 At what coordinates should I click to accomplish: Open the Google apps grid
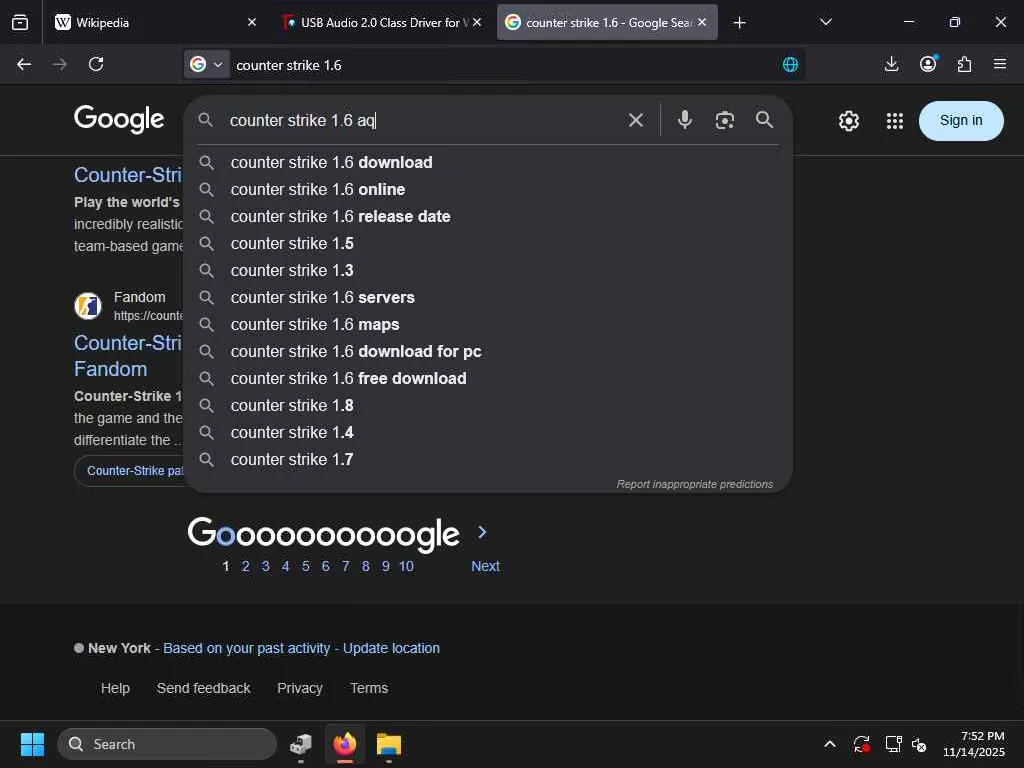tap(894, 121)
